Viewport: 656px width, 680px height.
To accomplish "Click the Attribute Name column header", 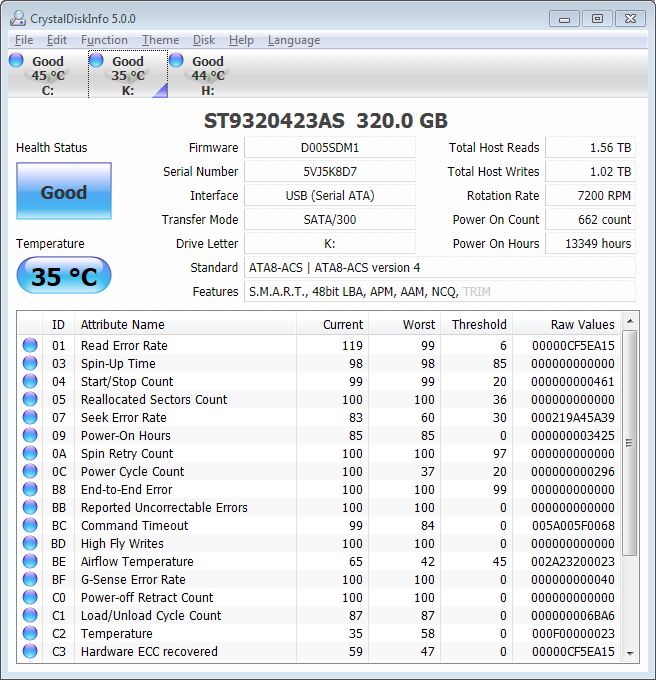I will tap(185, 324).
